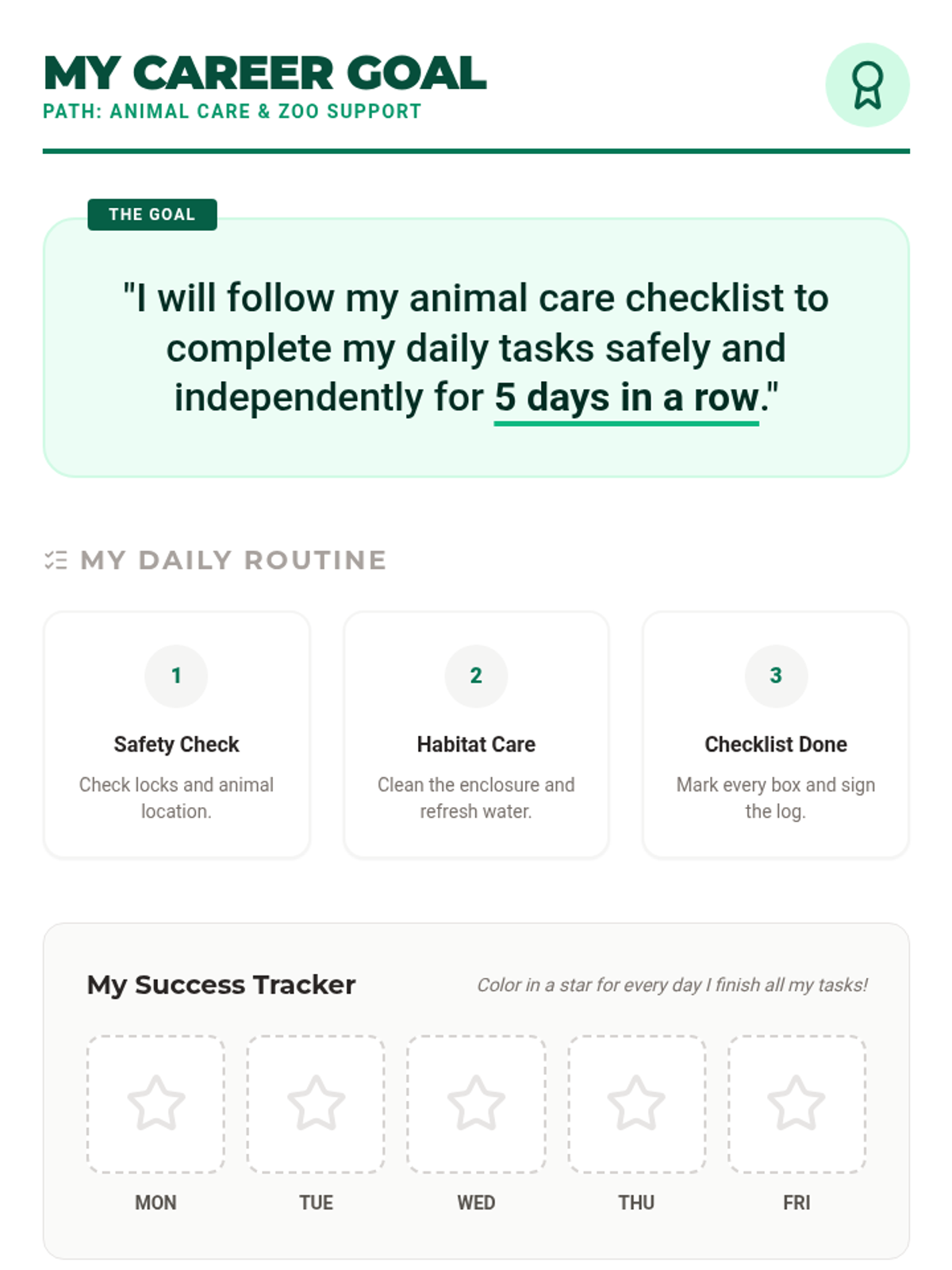The width and height of the screenshot is (952, 1270).
Task: Click the My Career Goal heading
Action: pyautogui.click(x=265, y=74)
